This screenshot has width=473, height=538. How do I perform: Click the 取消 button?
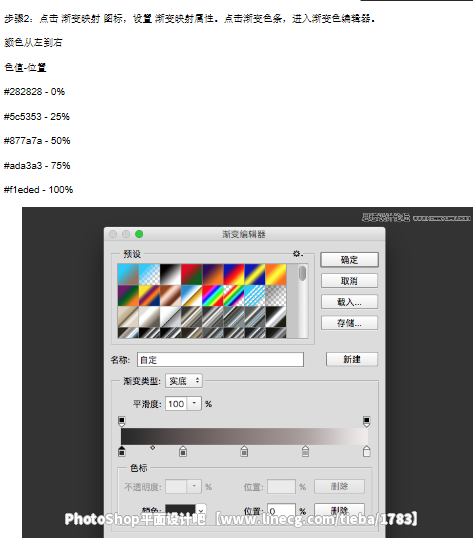(x=349, y=281)
